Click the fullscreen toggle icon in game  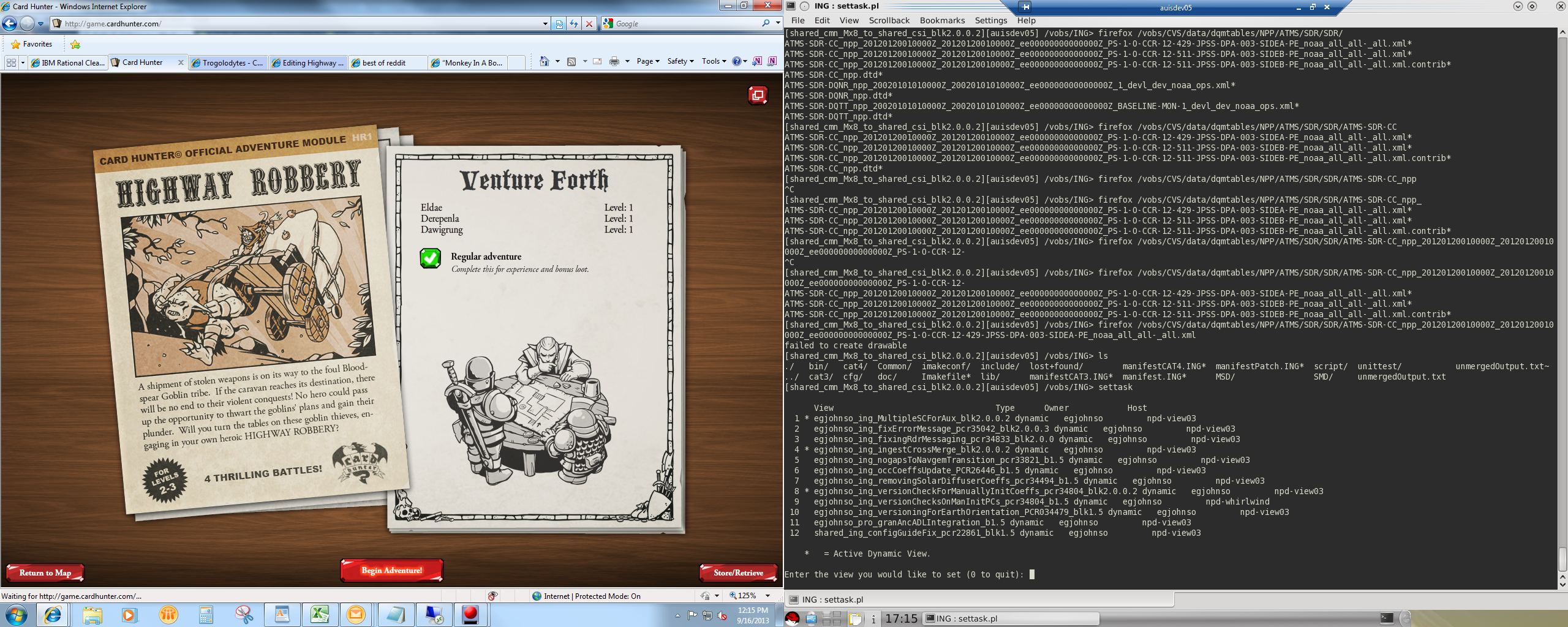coord(758,95)
